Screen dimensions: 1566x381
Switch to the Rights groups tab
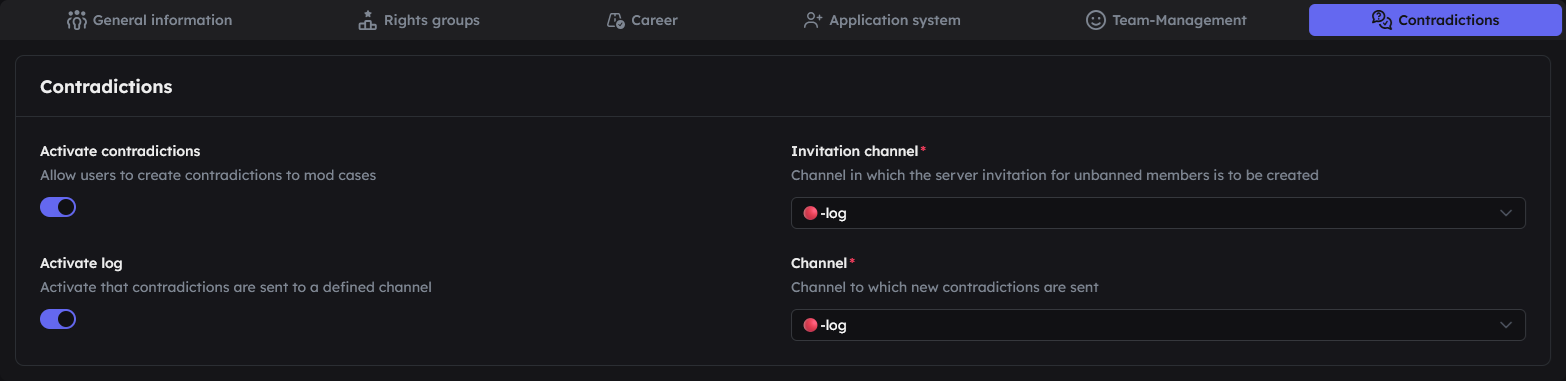coord(419,20)
